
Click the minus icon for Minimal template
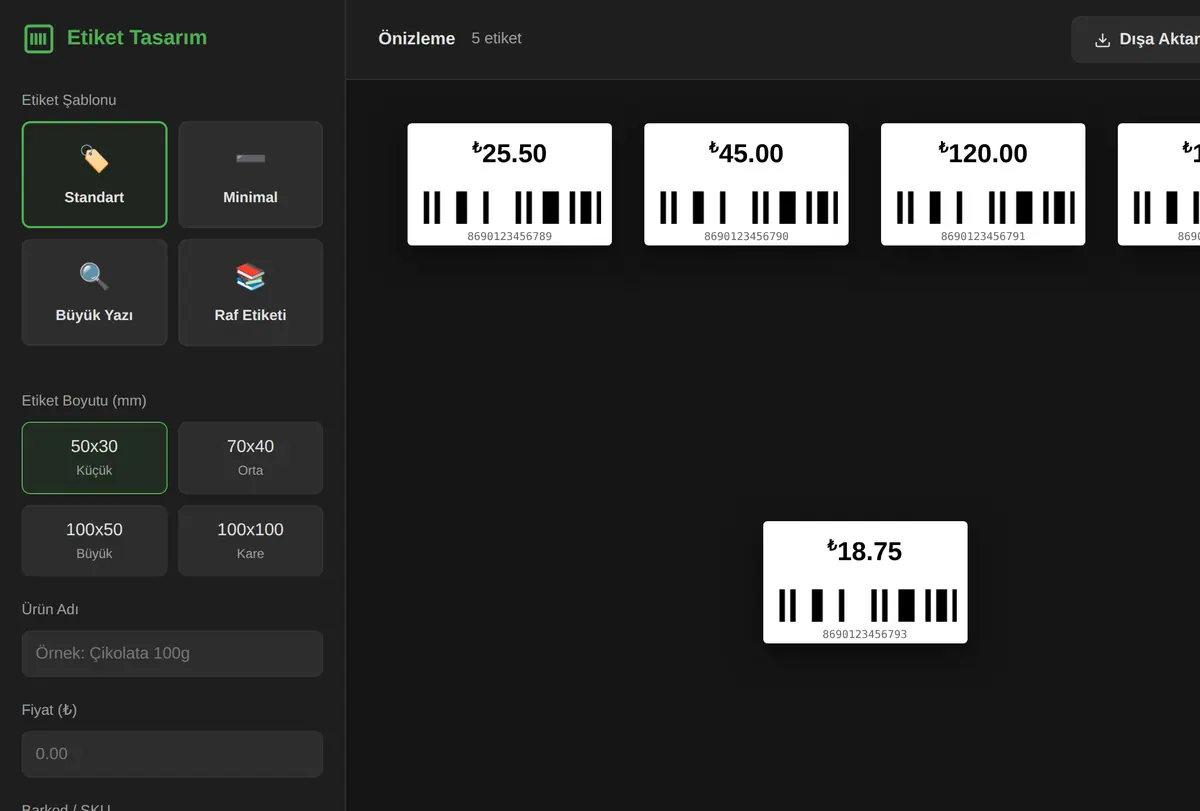tap(250, 159)
